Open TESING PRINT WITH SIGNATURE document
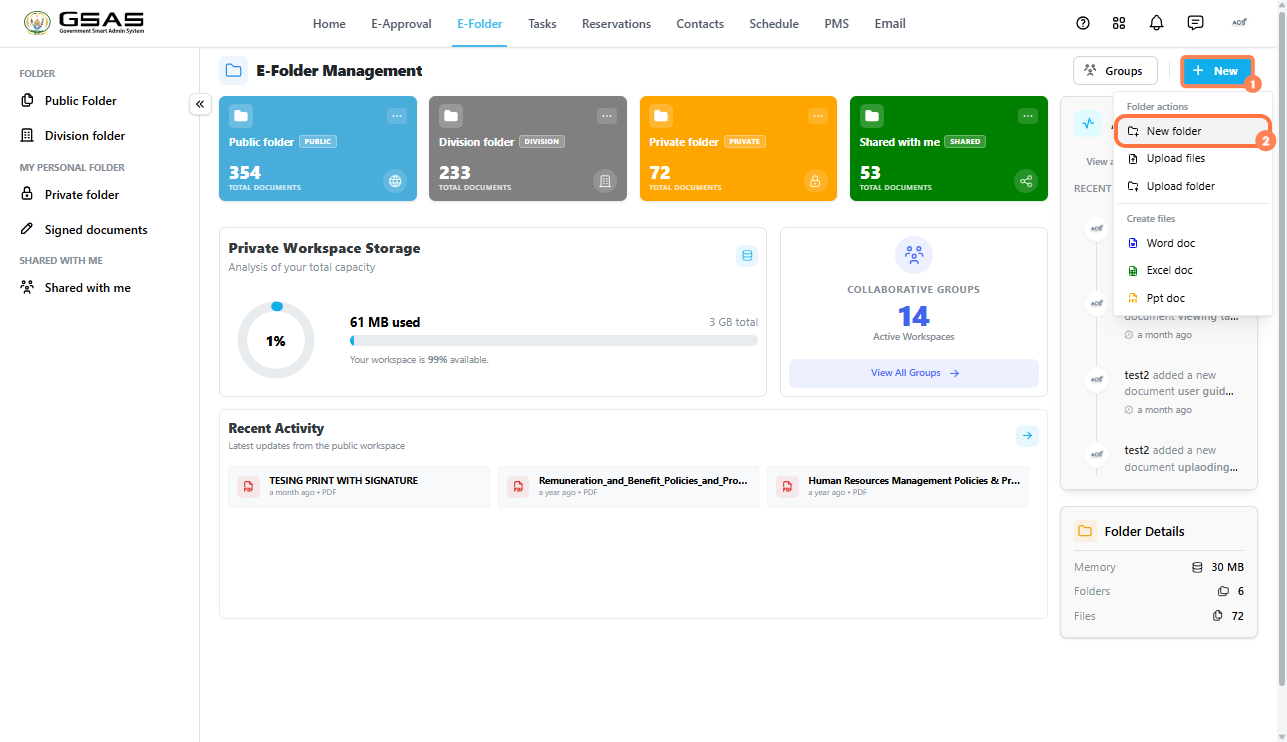Viewport: 1287px width, 742px height. coord(359,486)
